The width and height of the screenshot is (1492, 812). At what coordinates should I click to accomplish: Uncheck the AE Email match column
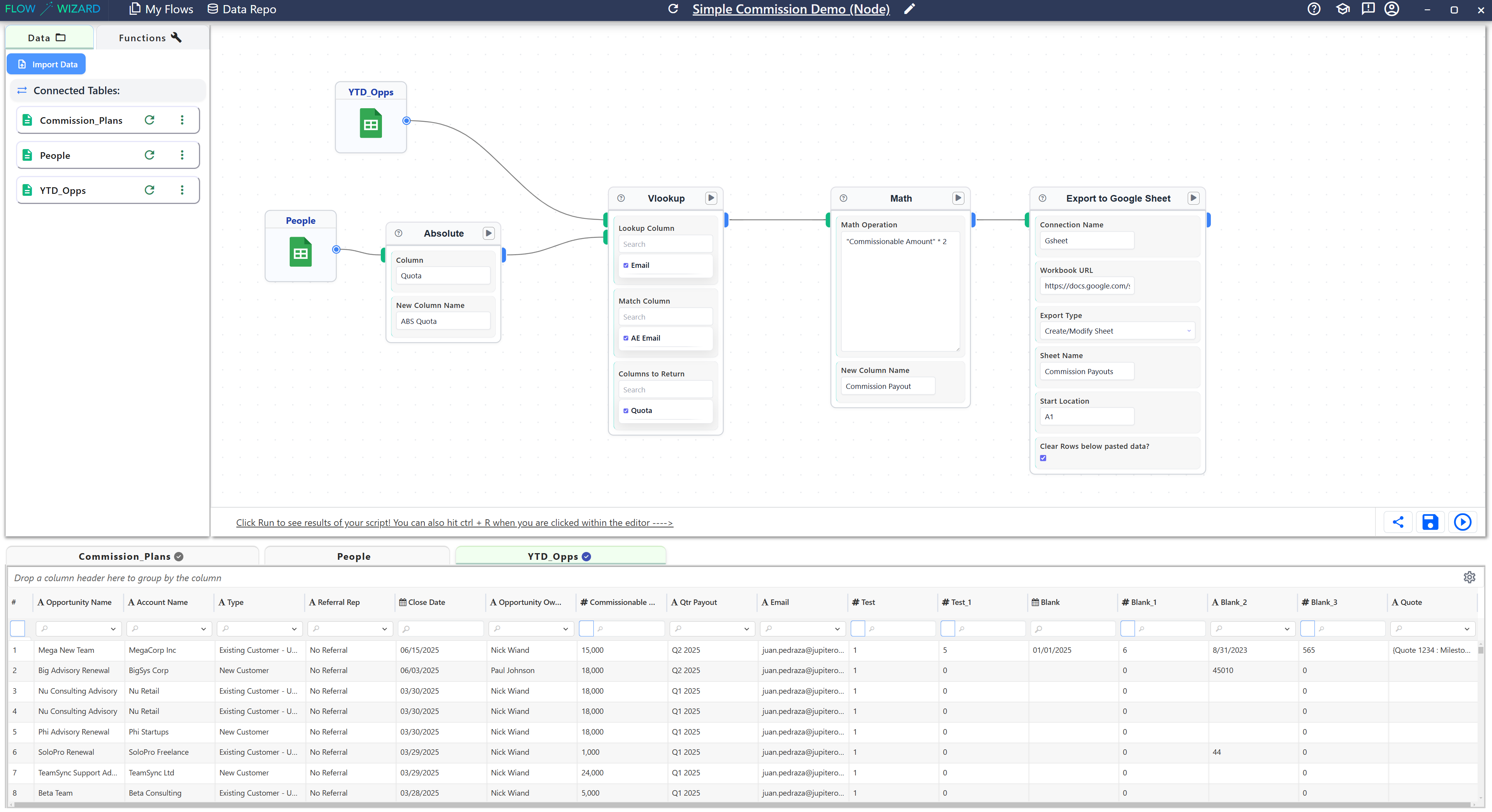[626, 338]
